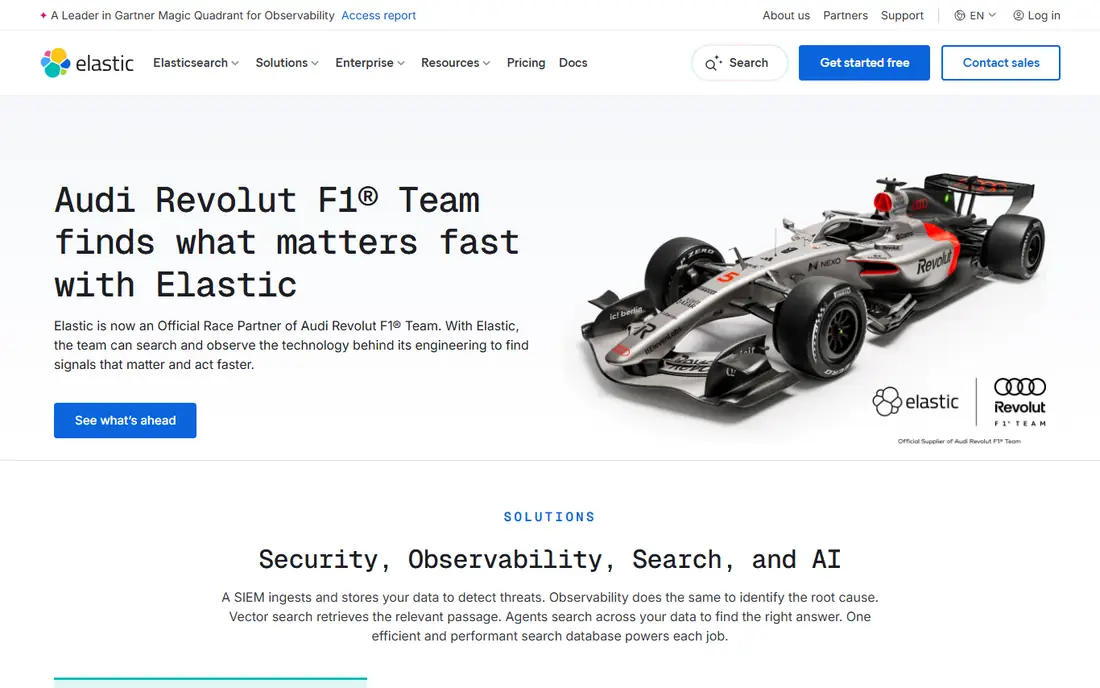This screenshot has width=1100, height=688.
Task: Open the Docs page
Action: pyautogui.click(x=573, y=63)
